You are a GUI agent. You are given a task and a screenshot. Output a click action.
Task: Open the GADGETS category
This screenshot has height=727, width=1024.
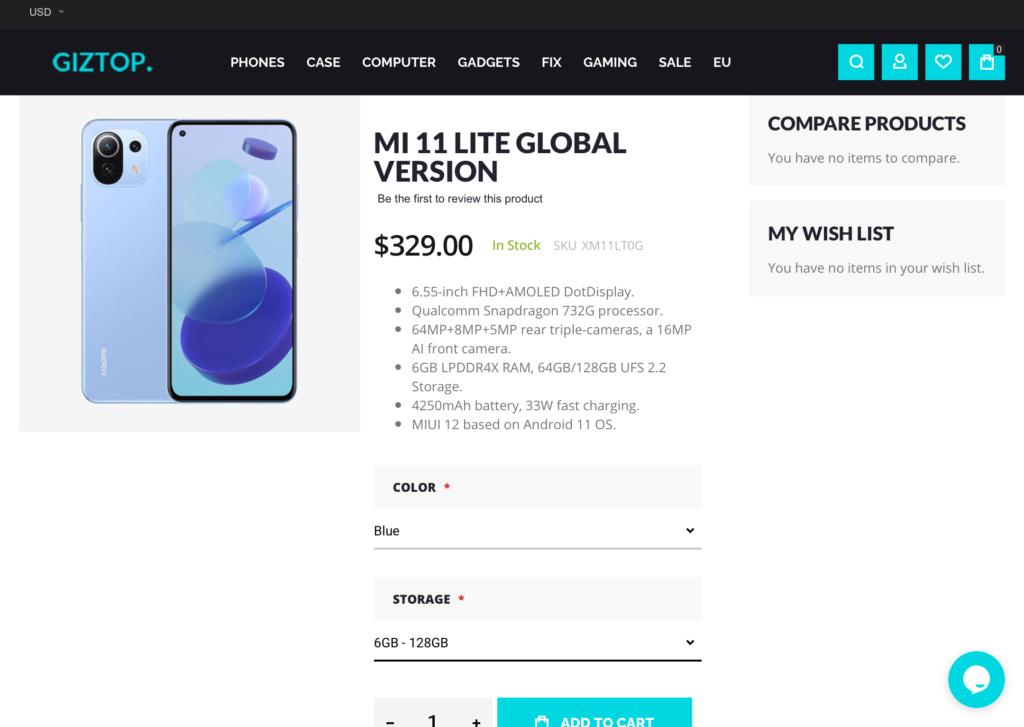coord(488,62)
